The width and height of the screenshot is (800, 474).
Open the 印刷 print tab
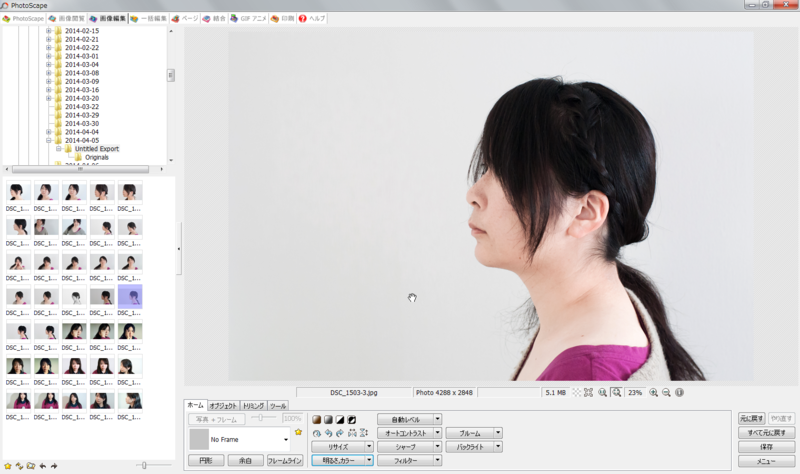pyautogui.click(x=283, y=18)
